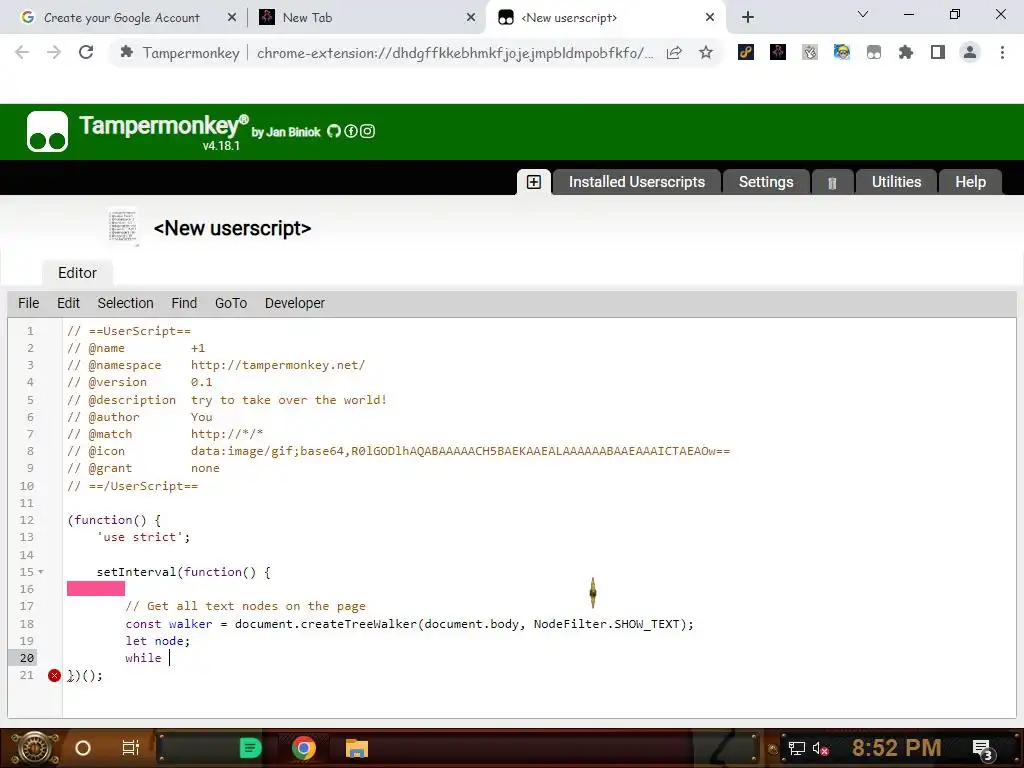
Task: Click the Tampermonkey logo icon in header
Action: 47,131
